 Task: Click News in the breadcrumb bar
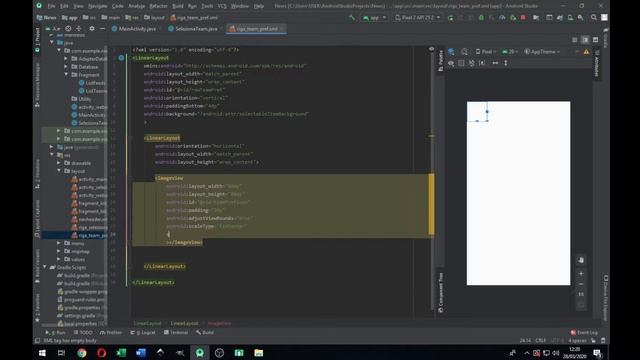[x=47, y=18]
